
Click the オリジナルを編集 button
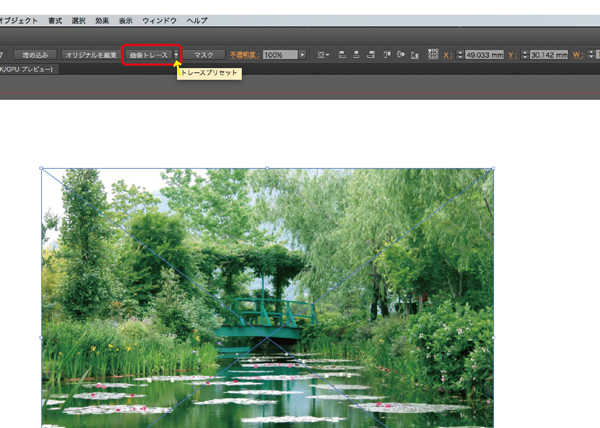[x=90, y=54]
